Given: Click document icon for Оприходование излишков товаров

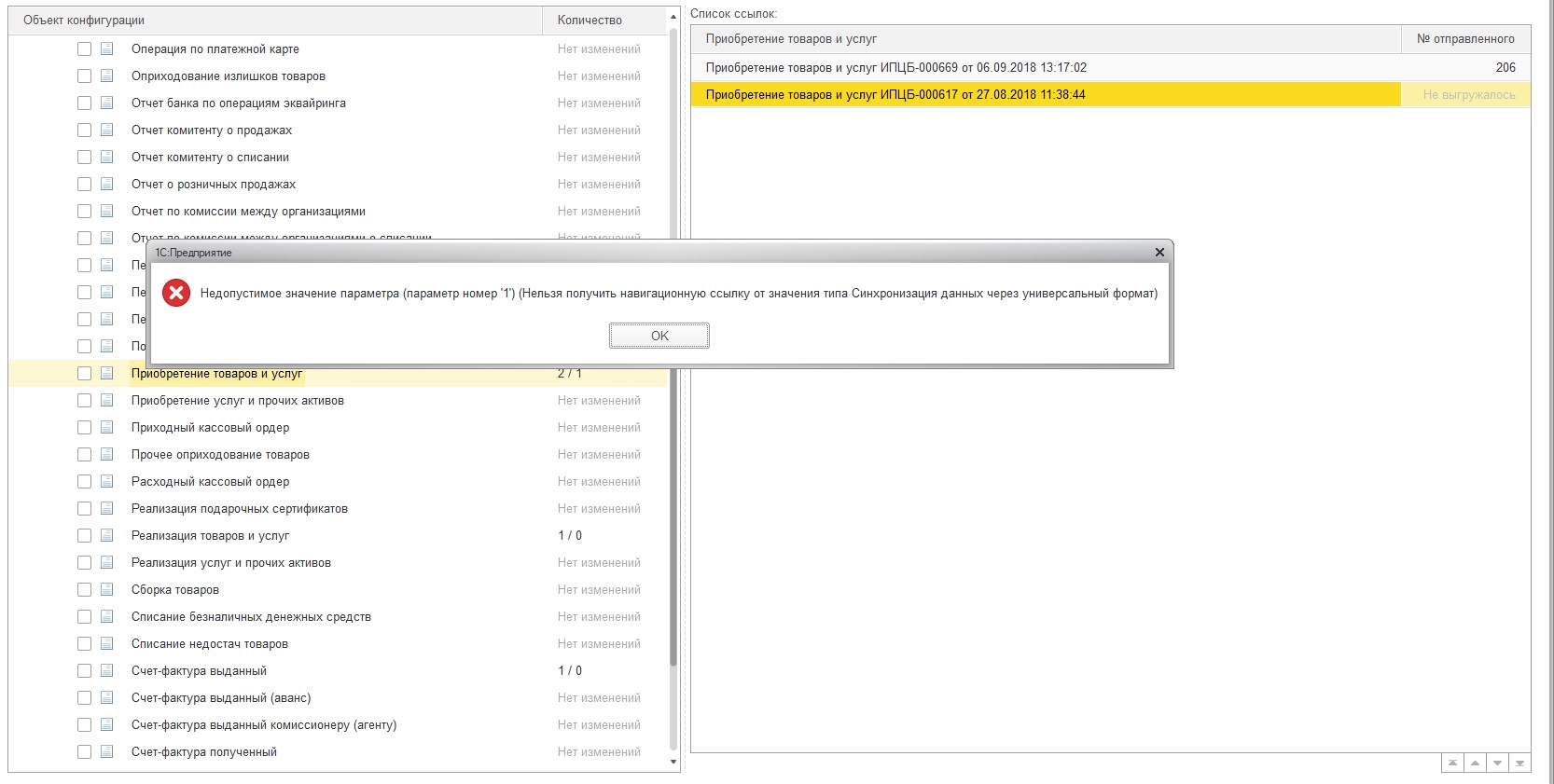Looking at the screenshot, I should coord(107,76).
